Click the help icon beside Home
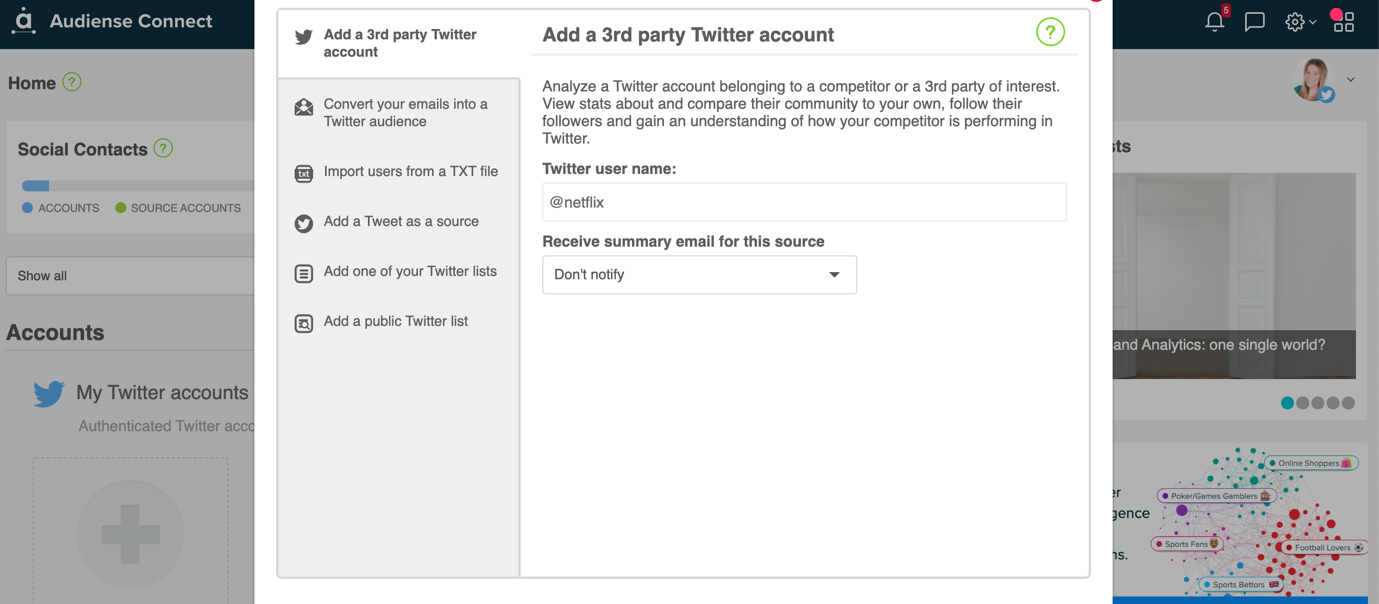The width and height of the screenshot is (1379, 604). (x=72, y=82)
